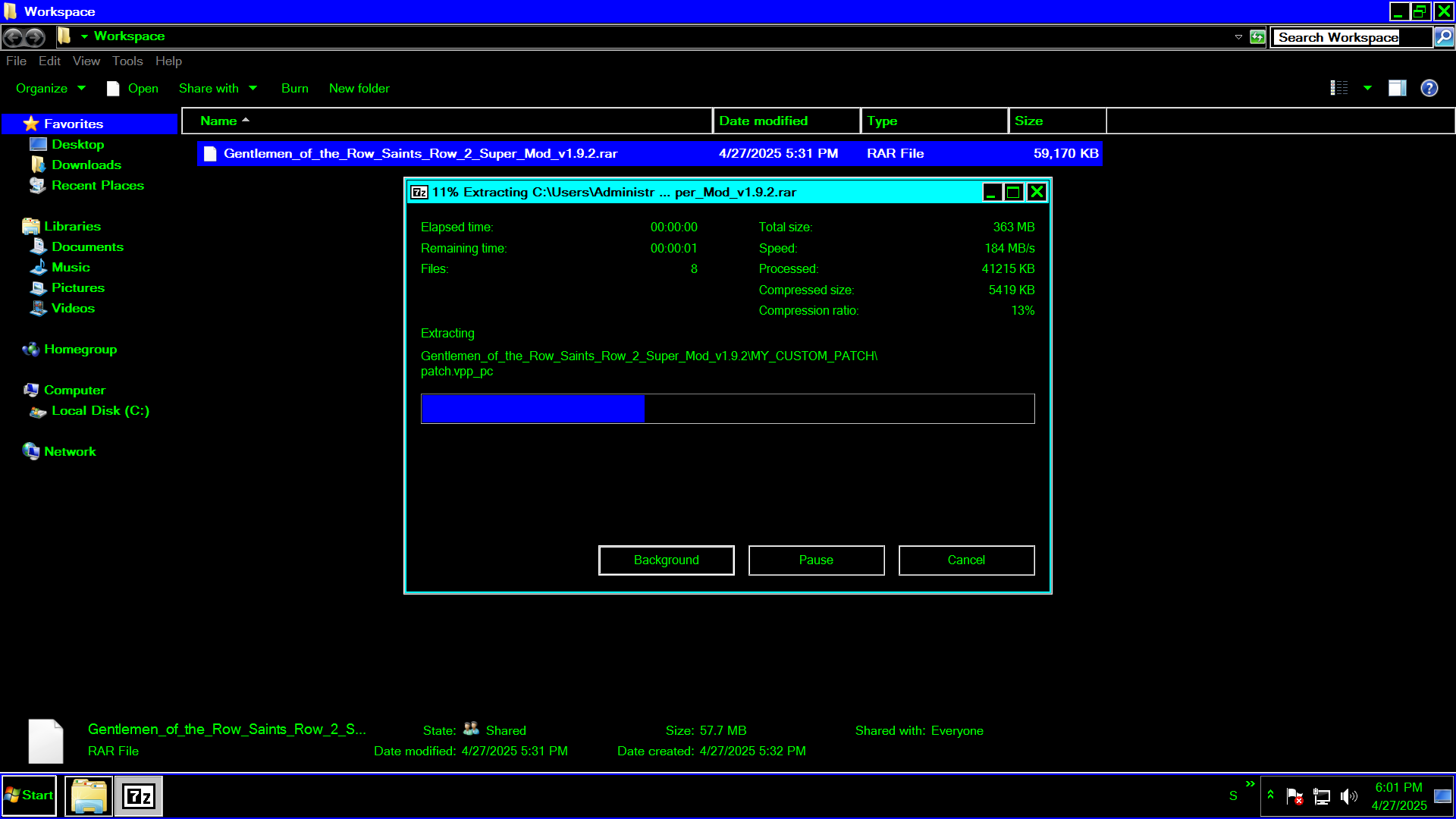Open the clock showing 6:01 PM
The image size is (1456, 819).
click(x=1399, y=796)
